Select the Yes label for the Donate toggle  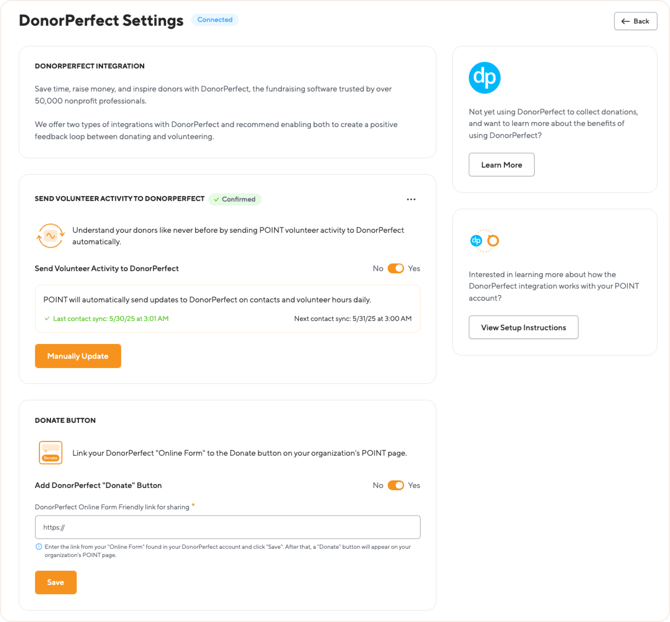(414, 485)
